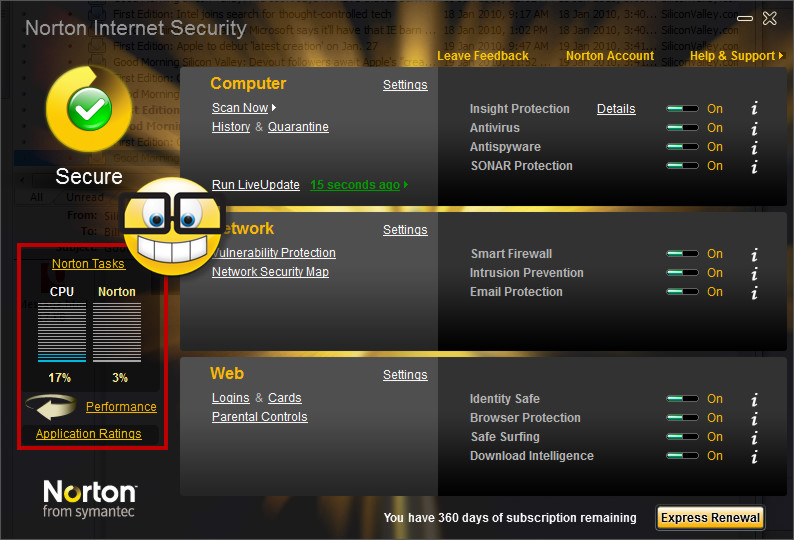
Task: Open Norton Account
Action: [x=610, y=56]
